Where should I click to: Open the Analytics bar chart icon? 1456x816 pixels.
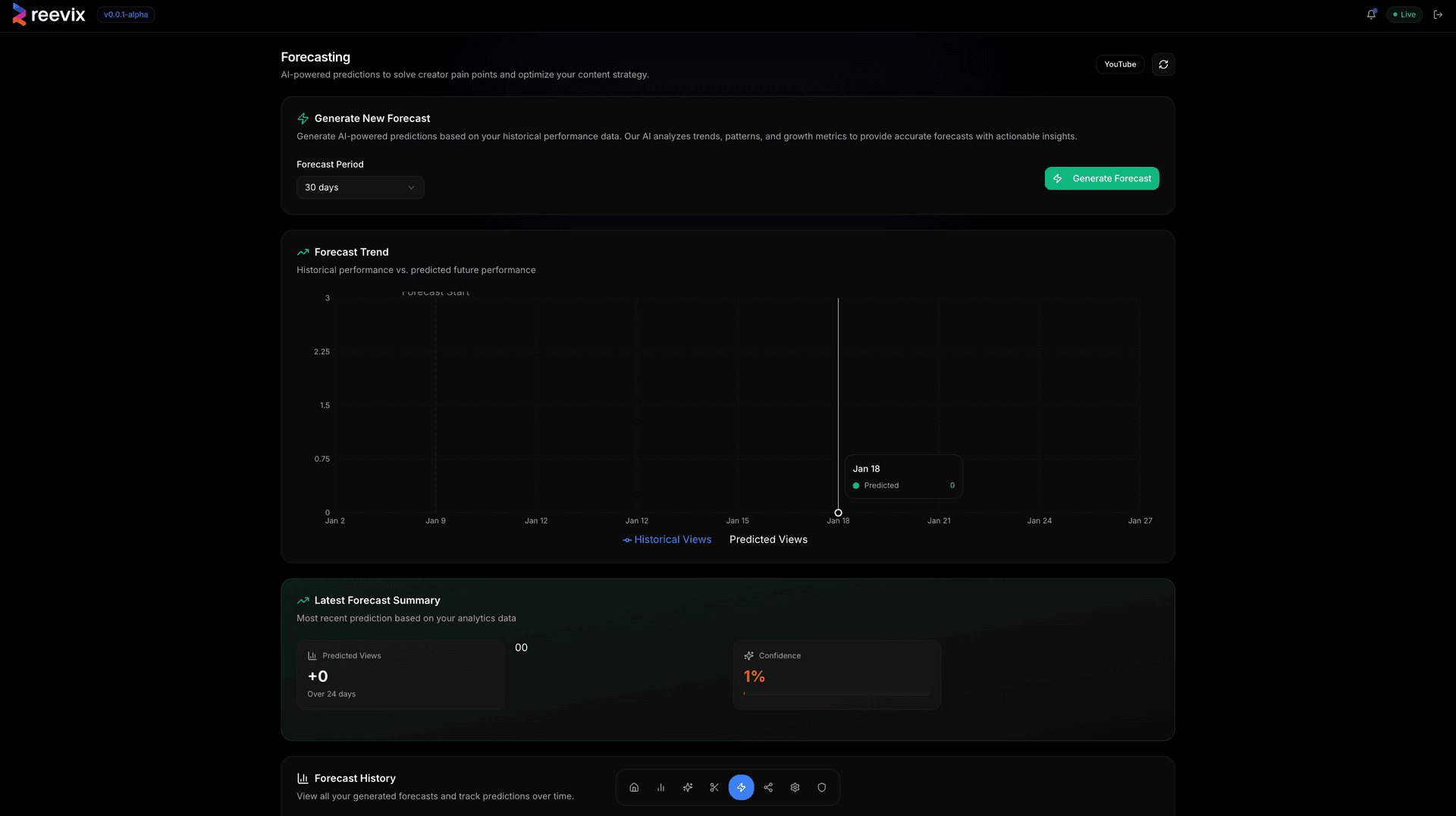click(661, 787)
